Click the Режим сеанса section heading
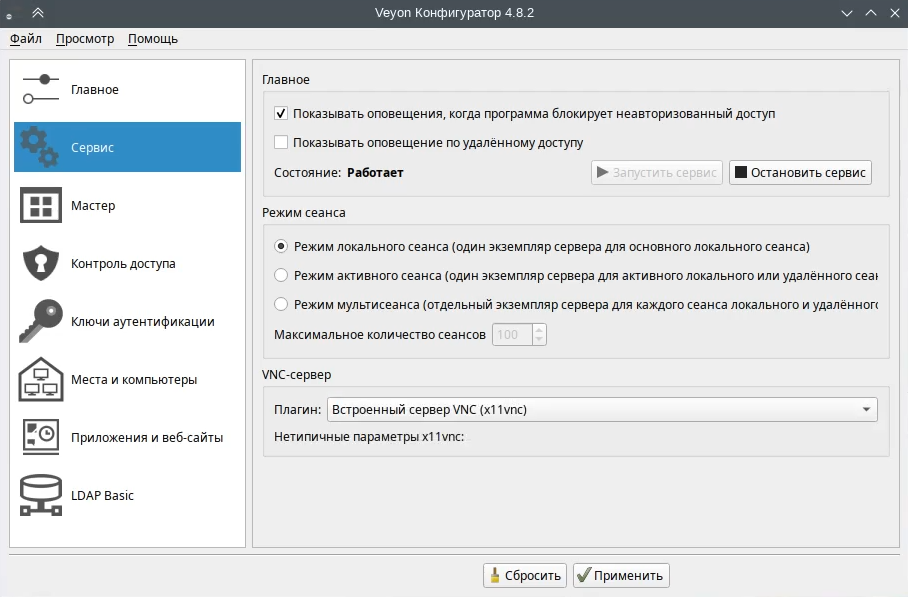908x597 pixels. click(x=304, y=213)
